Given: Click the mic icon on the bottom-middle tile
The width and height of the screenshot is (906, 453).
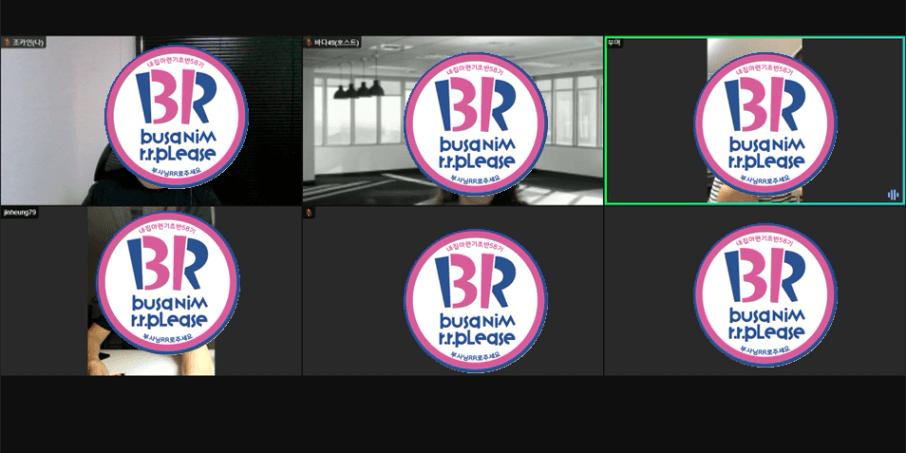Looking at the screenshot, I should [309, 213].
